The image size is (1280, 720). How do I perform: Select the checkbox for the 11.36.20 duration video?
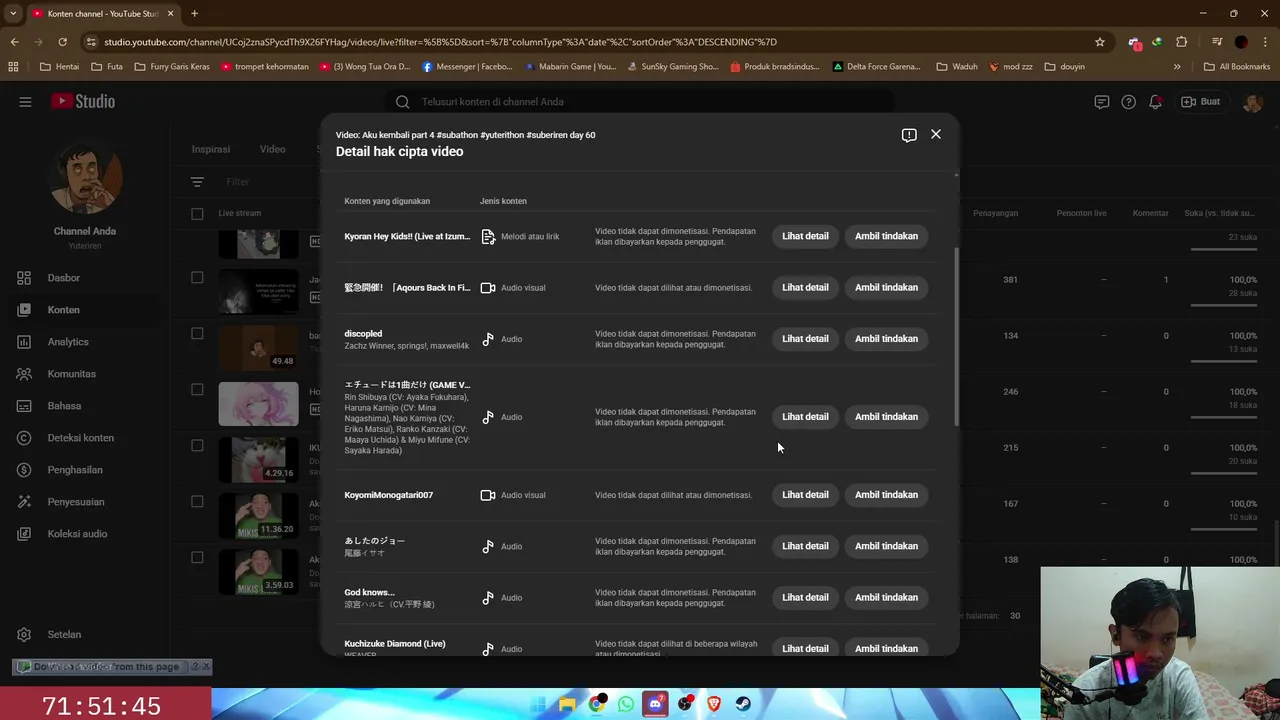point(197,502)
